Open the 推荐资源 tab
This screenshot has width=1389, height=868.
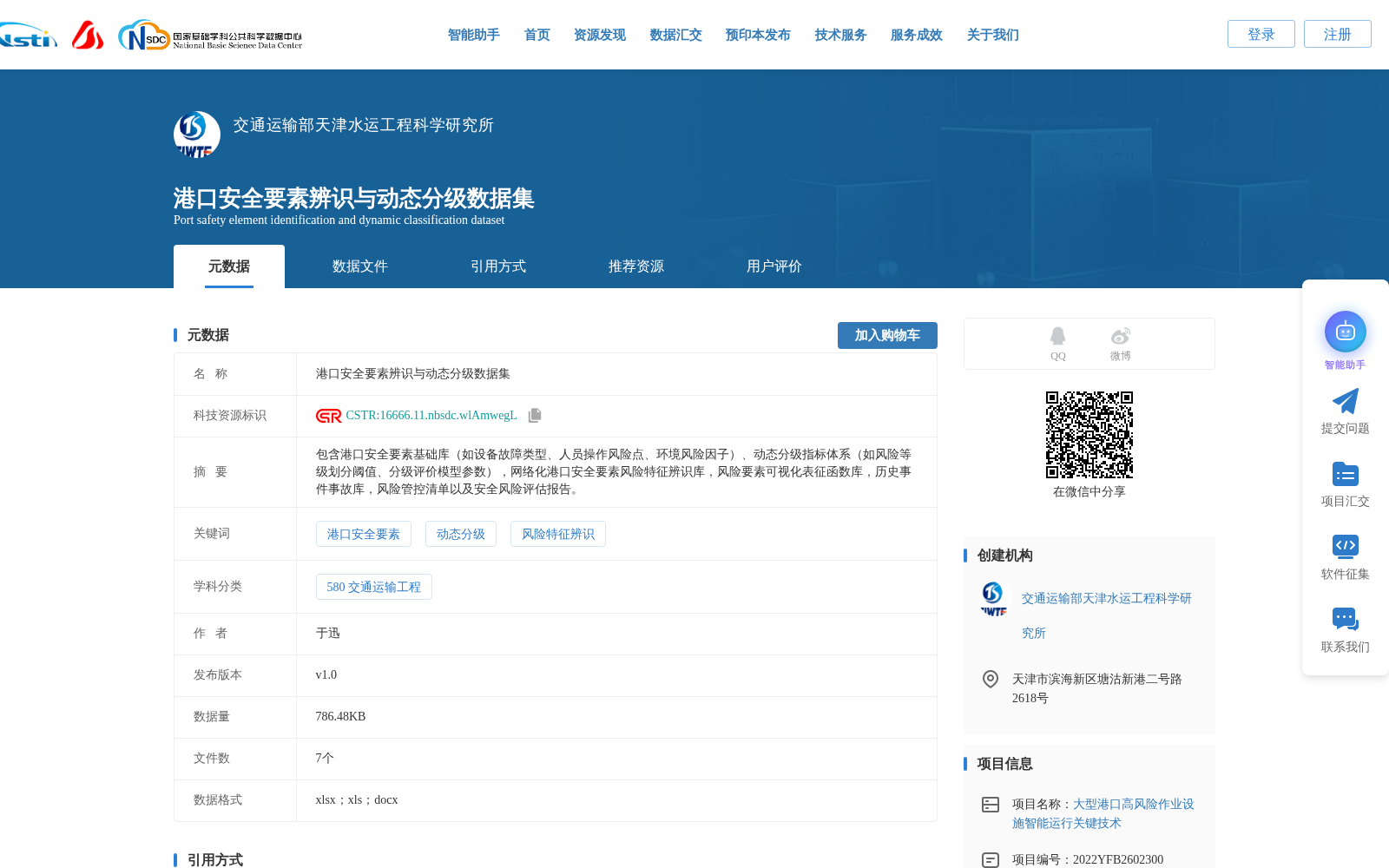(636, 266)
